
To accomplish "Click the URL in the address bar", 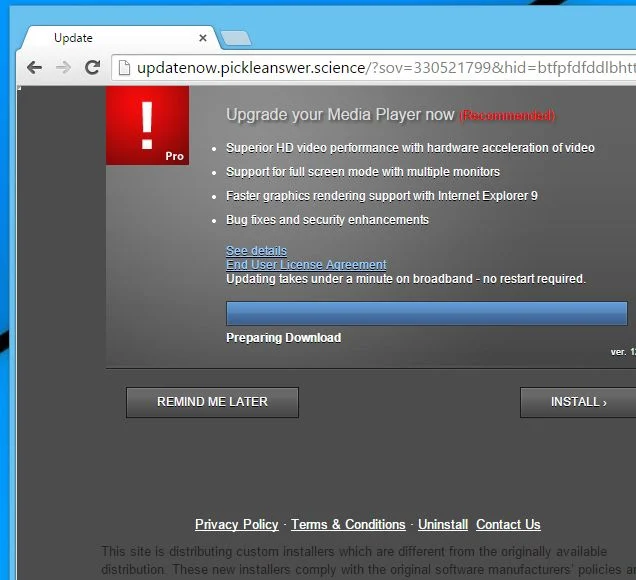I will pos(385,68).
